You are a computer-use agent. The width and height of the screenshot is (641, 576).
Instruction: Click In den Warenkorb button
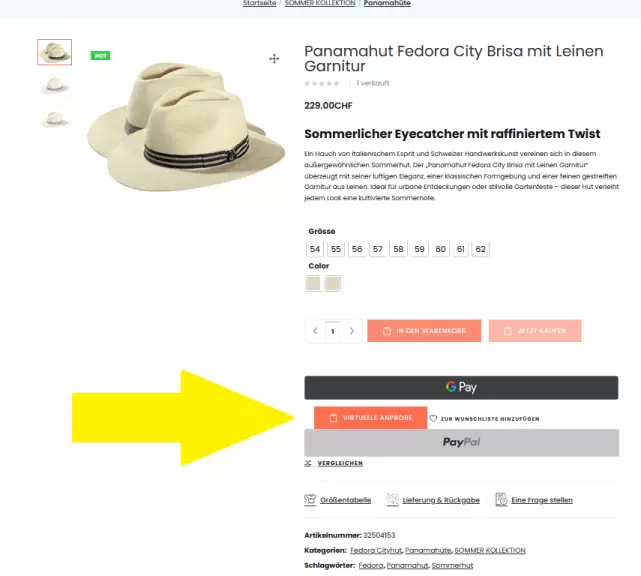[x=424, y=331]
